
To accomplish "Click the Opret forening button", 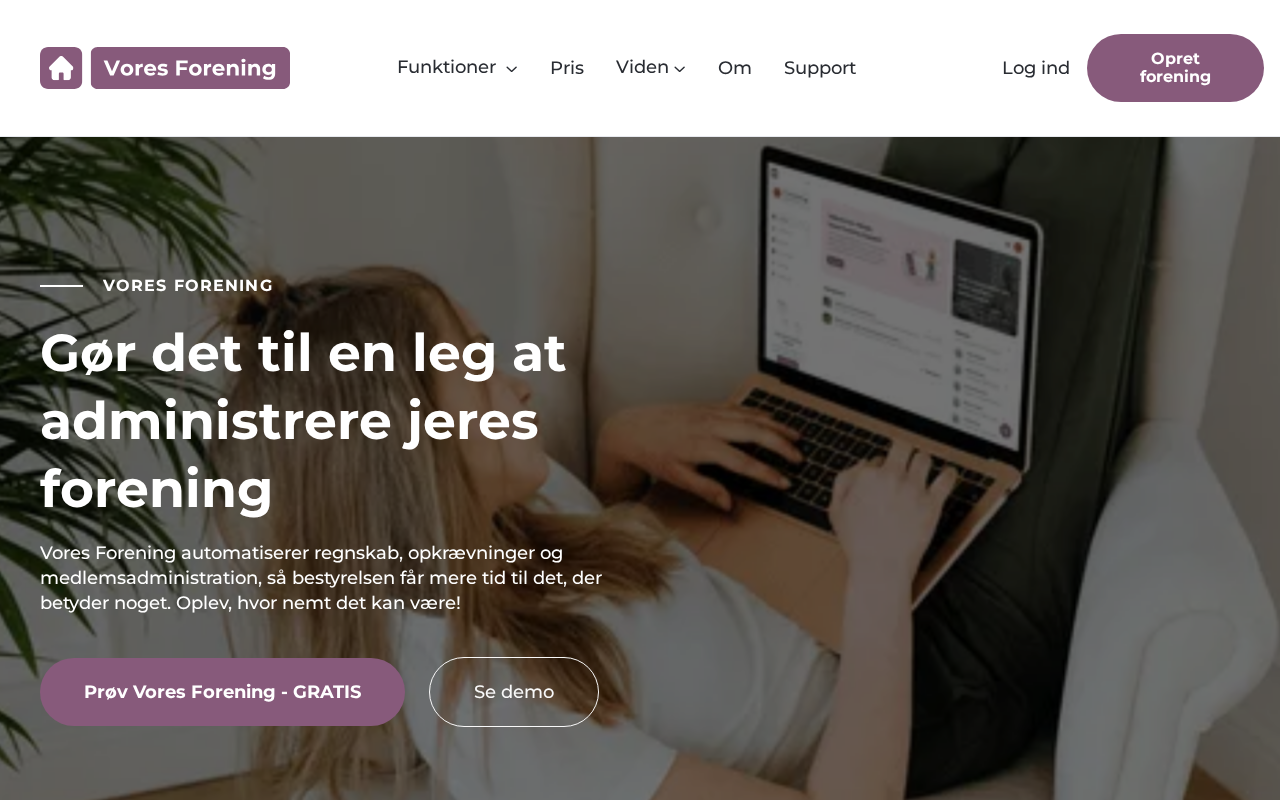I will pos(1175,68).
